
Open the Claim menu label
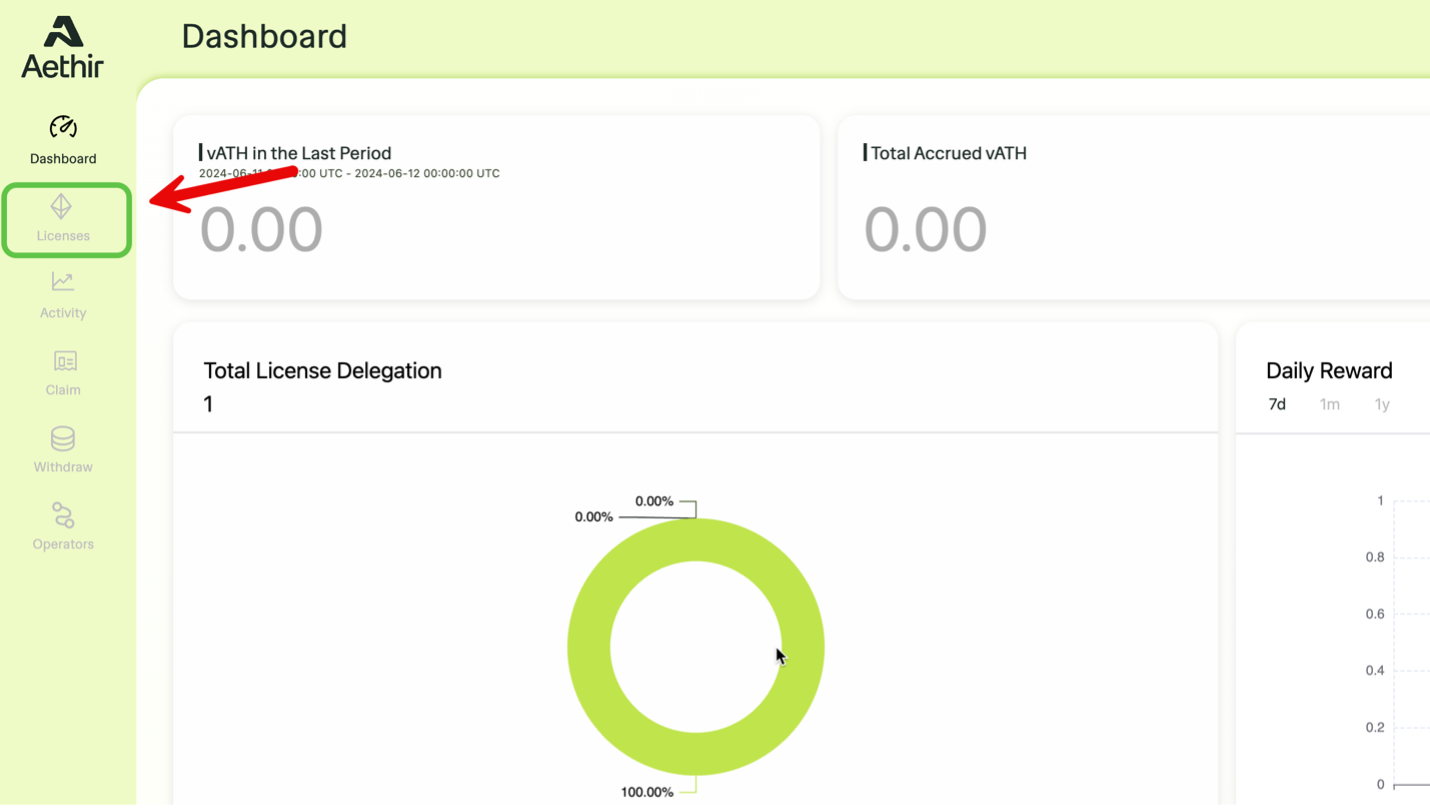(x=63, y=390)
